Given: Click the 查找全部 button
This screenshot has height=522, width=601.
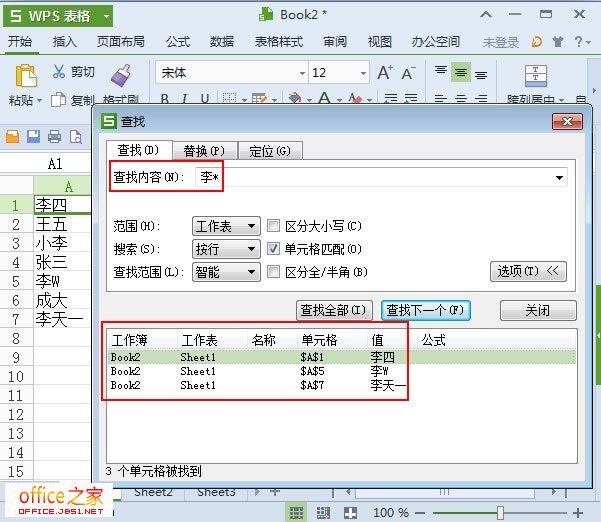Looking at the screenshot, I should tap(335, 310).
